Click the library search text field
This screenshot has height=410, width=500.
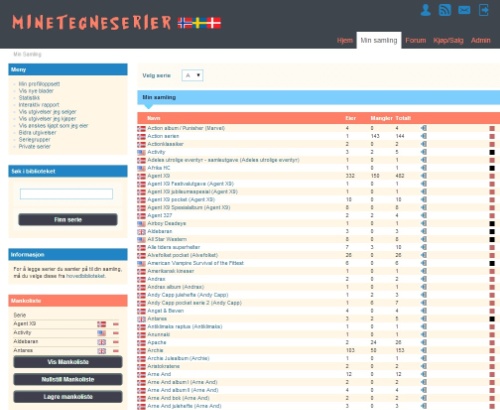click(x=66, y=194)
